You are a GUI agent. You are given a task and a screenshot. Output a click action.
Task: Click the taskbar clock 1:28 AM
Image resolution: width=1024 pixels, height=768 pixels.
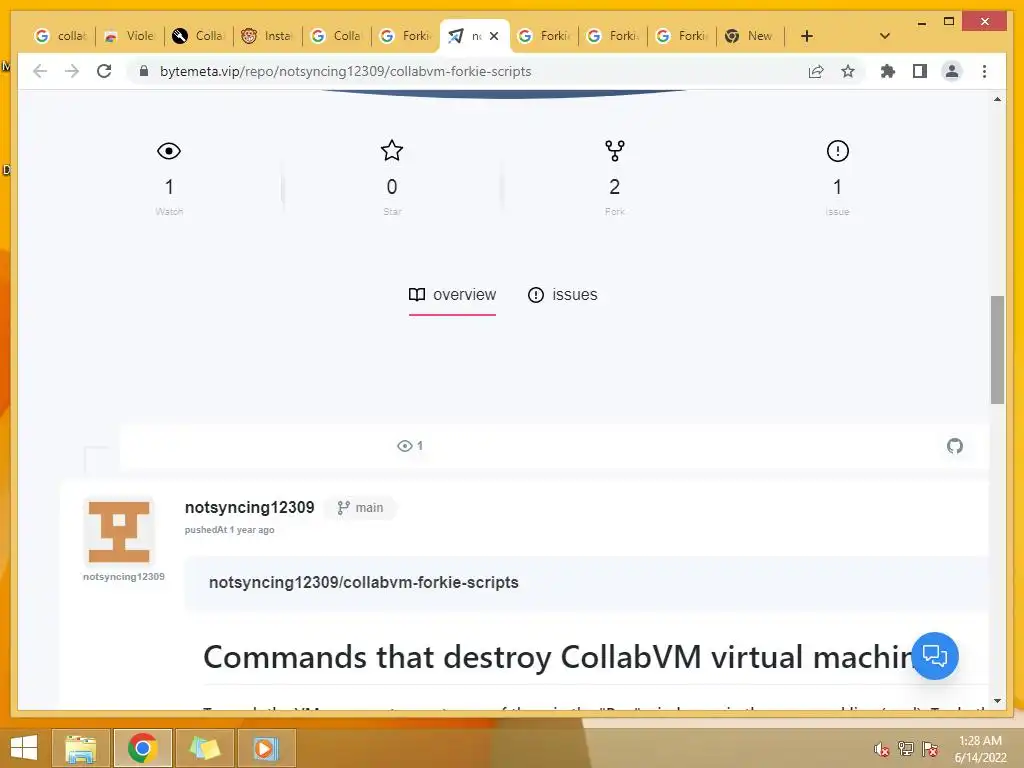point(980,749)
